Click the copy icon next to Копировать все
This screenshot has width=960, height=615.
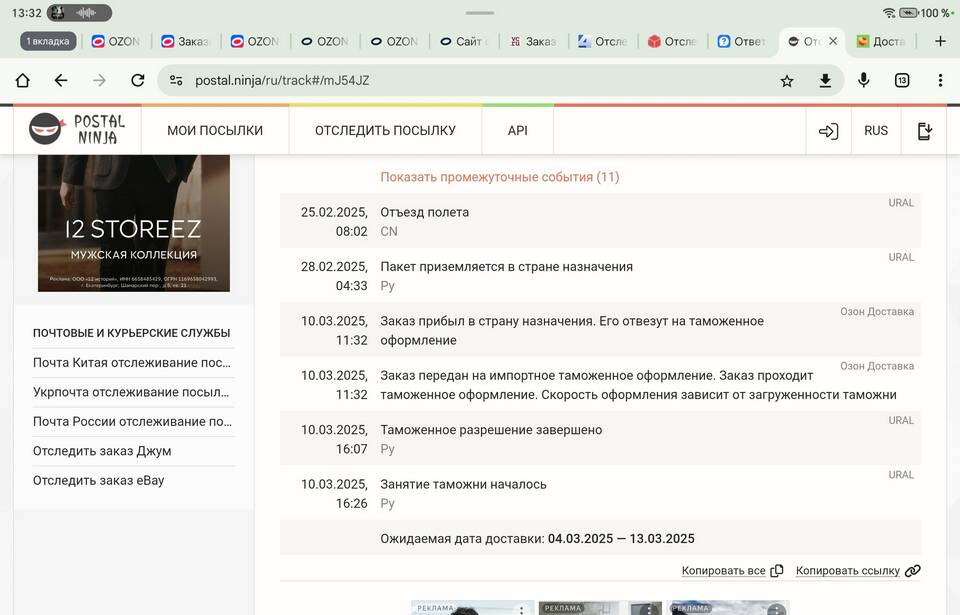[x=777, y=570]
